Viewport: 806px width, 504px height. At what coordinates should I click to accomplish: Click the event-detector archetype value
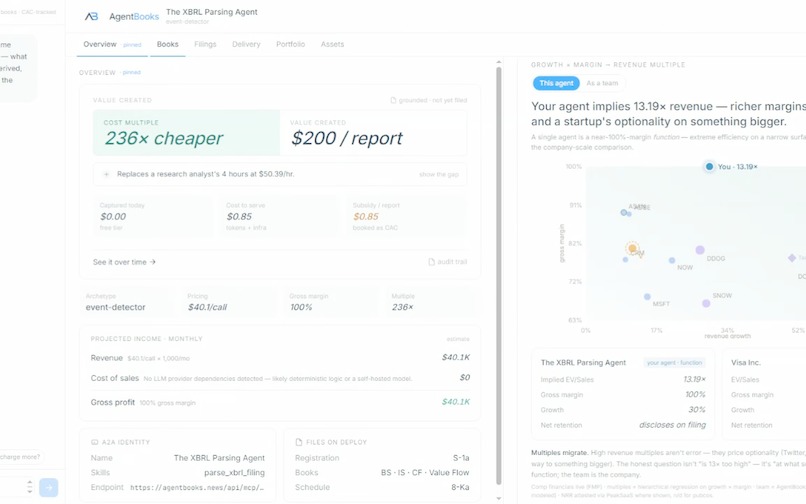point(116,307)
